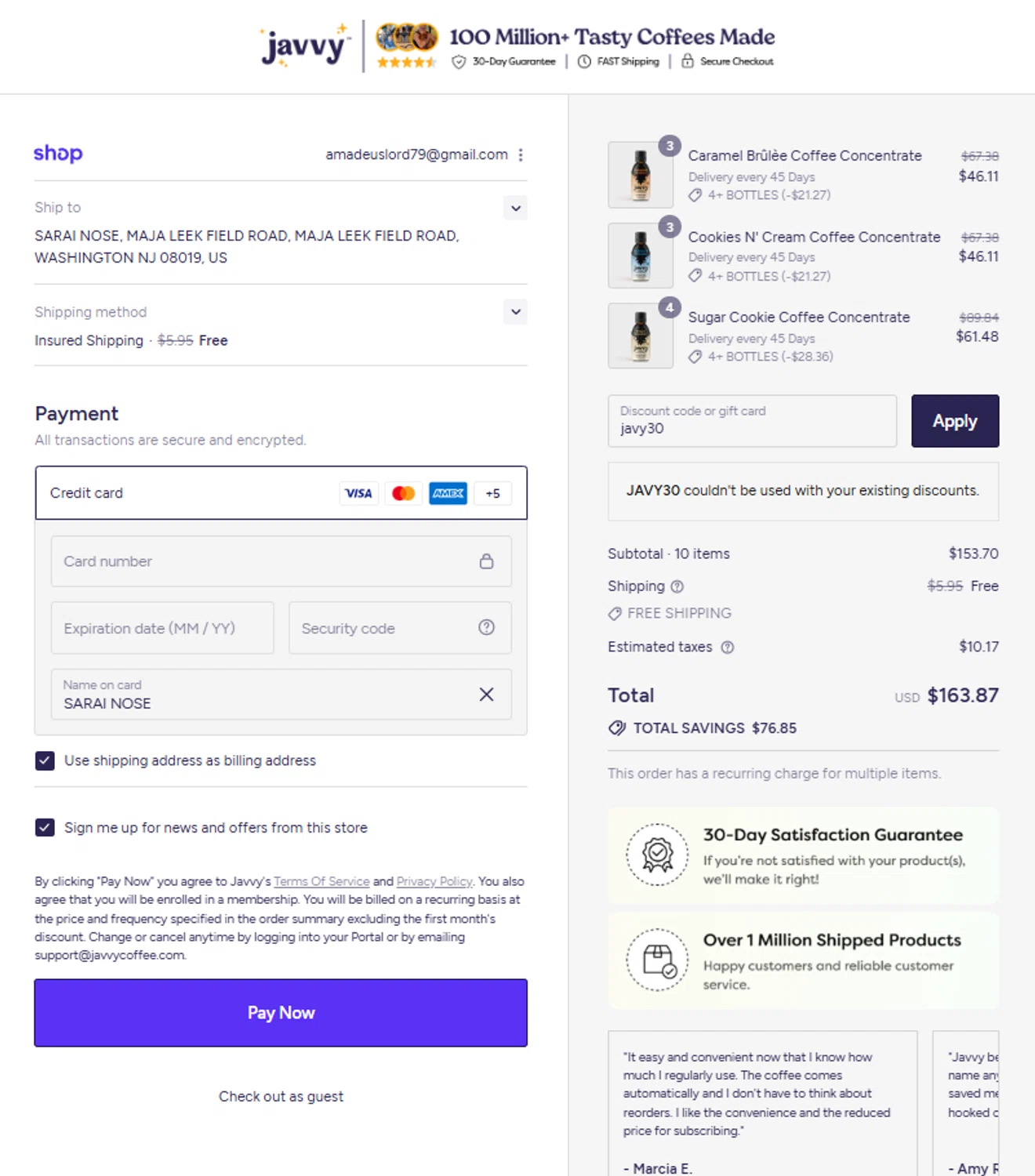This screenshot has width=1035, height=1176.
Task: Click the shipping info question mark icon
Action: click(677, 586)
